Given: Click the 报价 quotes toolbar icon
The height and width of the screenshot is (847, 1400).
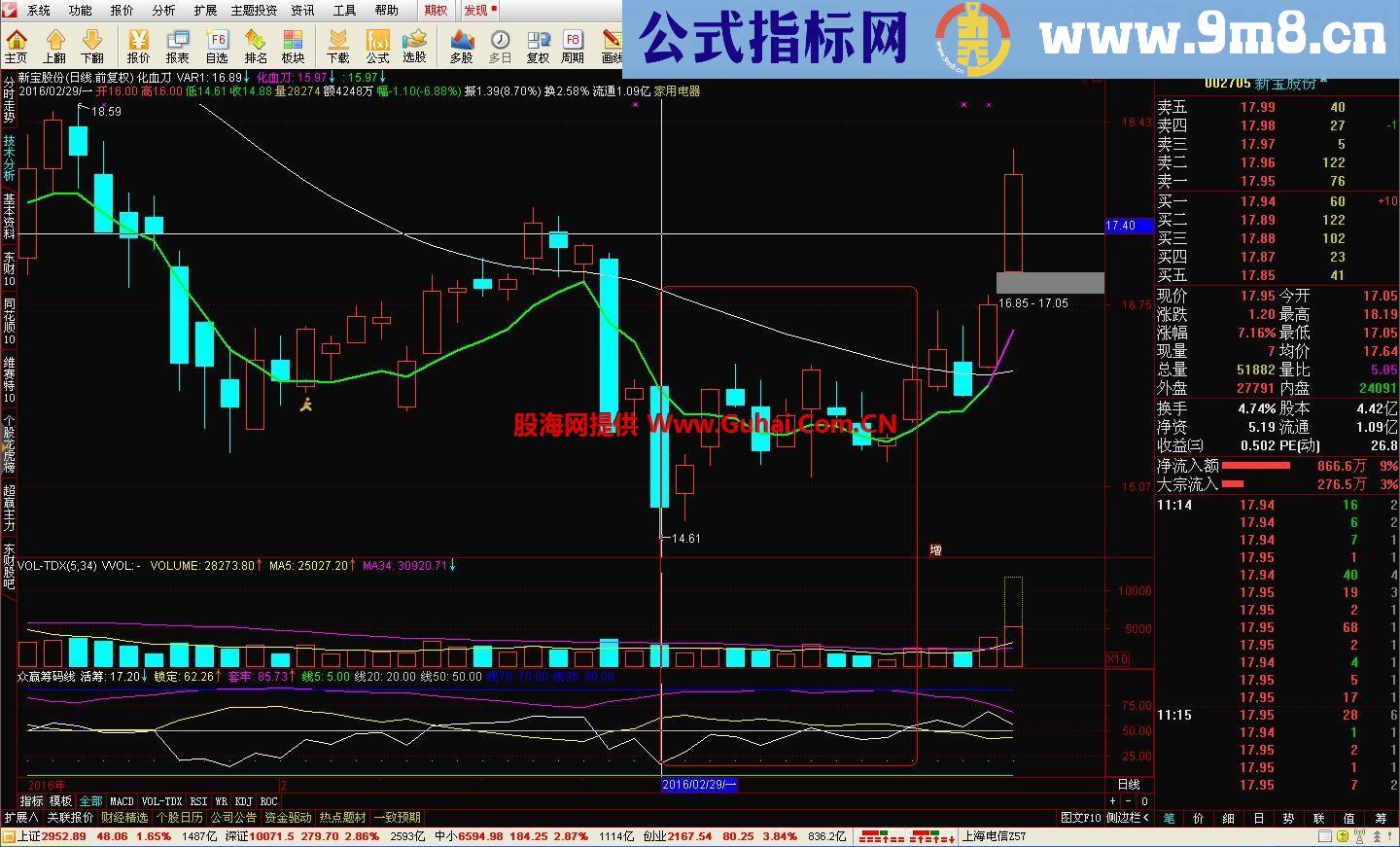Looking at the screenshot, I should click(x=138, y=43).
